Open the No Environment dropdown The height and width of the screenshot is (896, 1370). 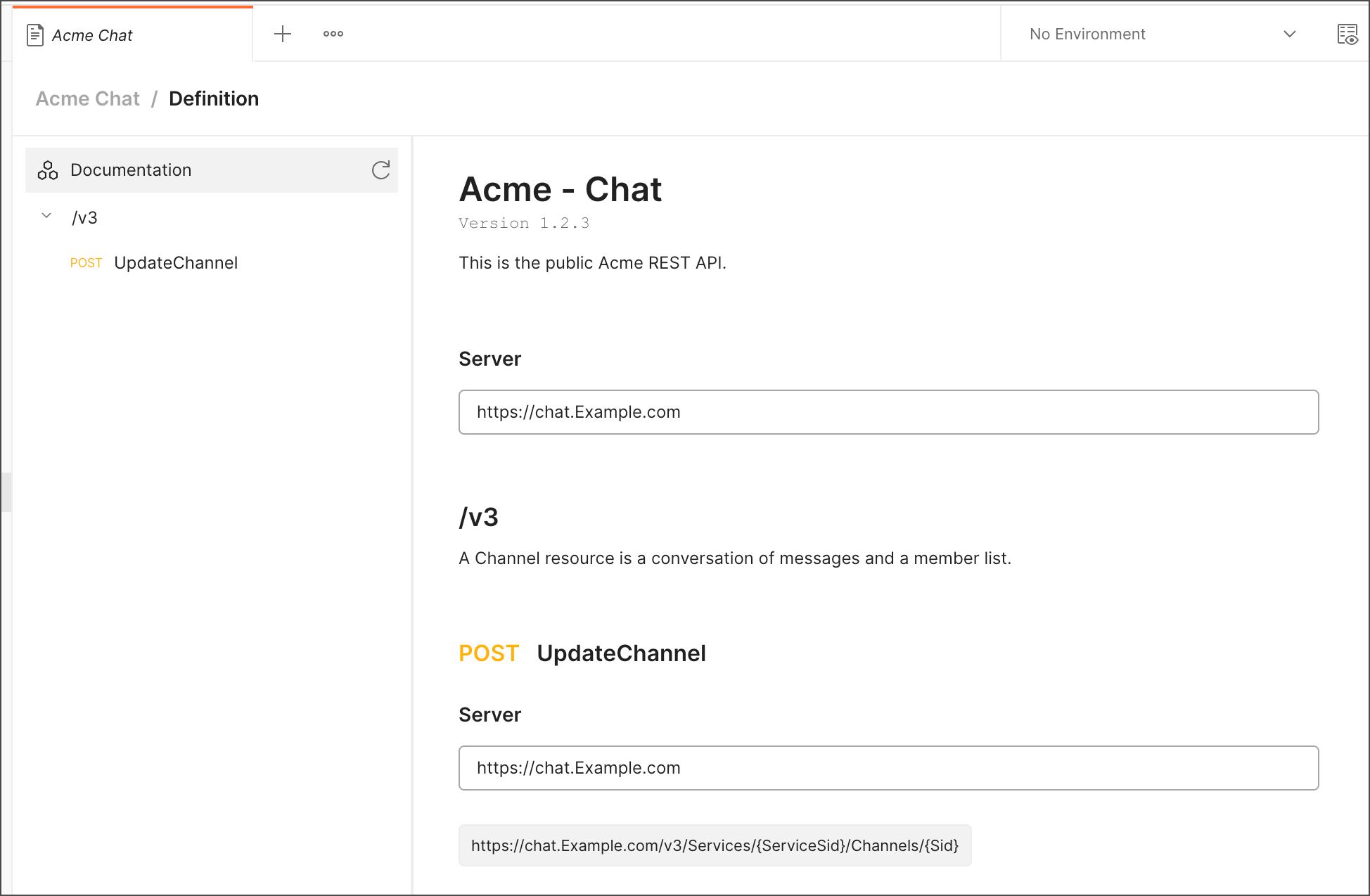click(1087, 34)
